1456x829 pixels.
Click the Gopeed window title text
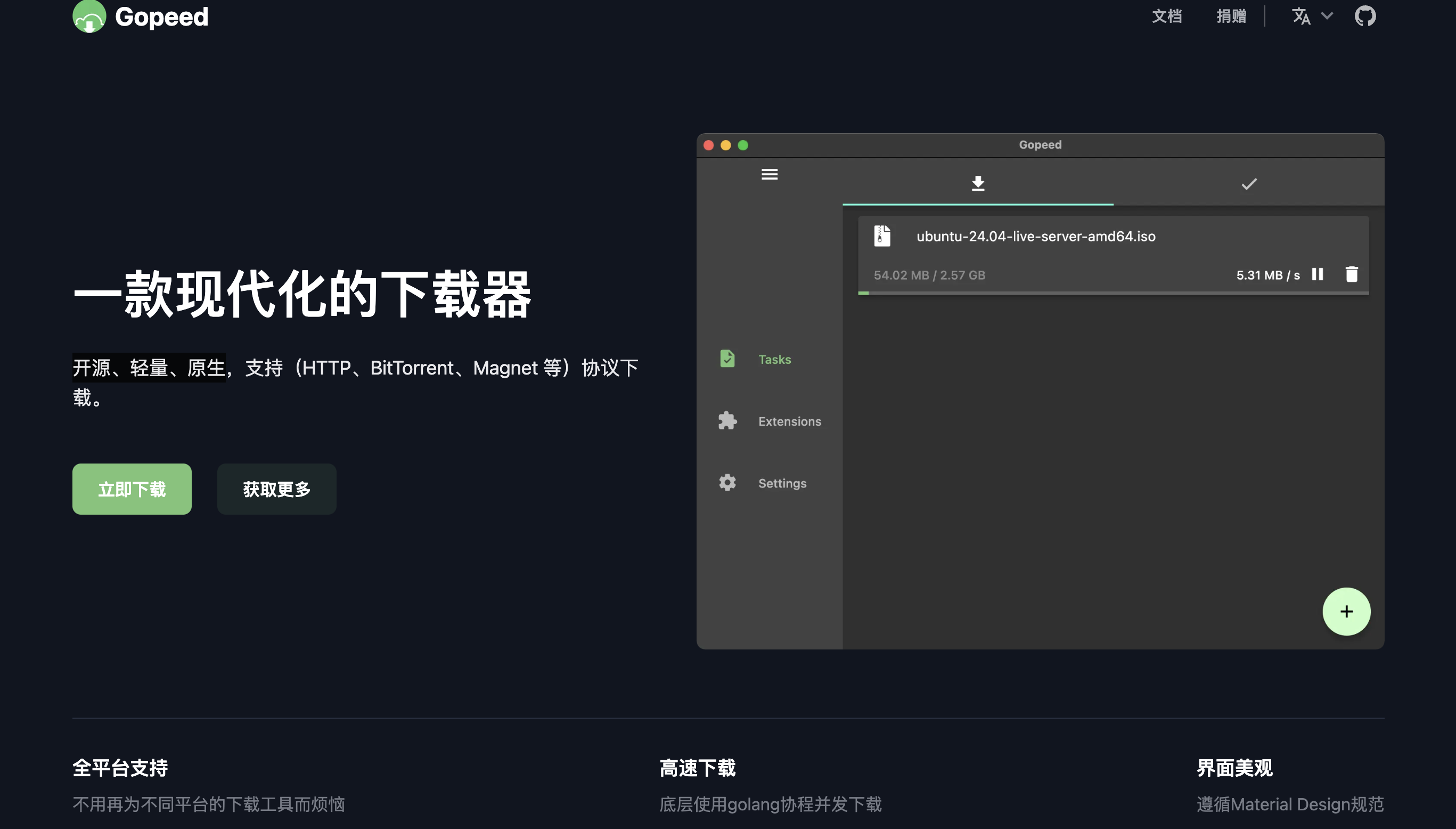click(x=1040, y=144)
